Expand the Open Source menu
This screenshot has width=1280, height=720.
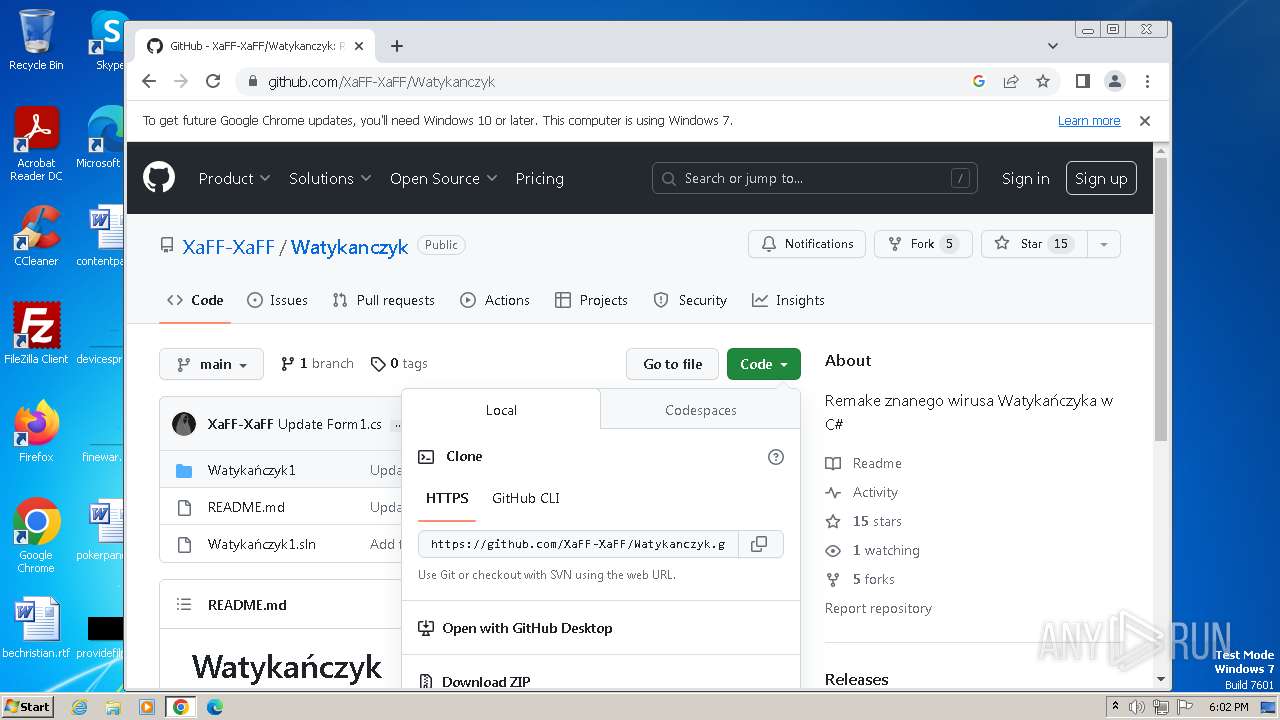tap(443, 178)
